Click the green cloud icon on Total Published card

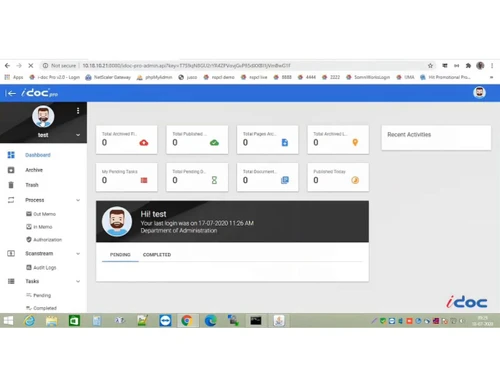click(x=214, y=143)
